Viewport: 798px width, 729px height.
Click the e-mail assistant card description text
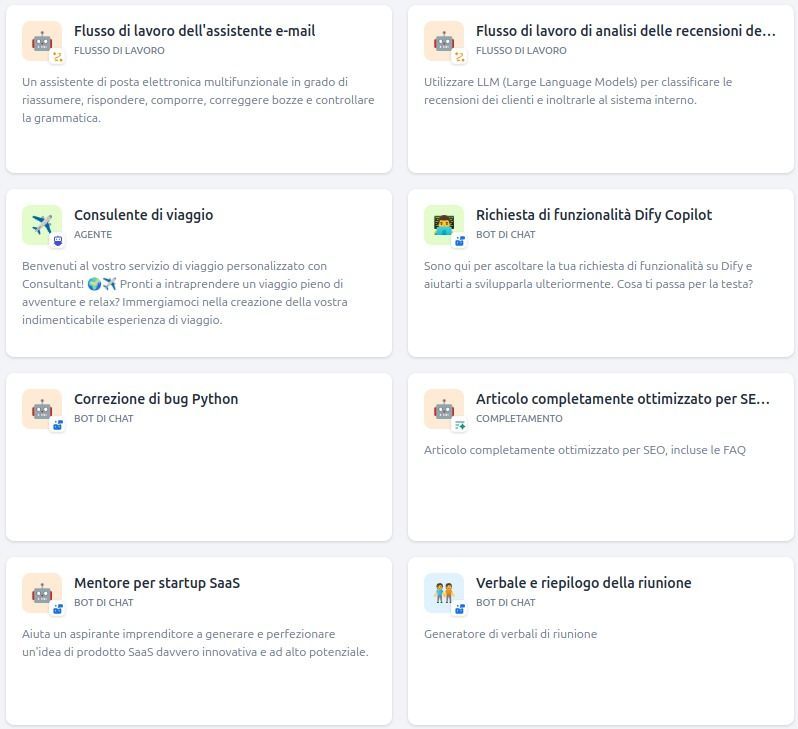coord(198,100)
